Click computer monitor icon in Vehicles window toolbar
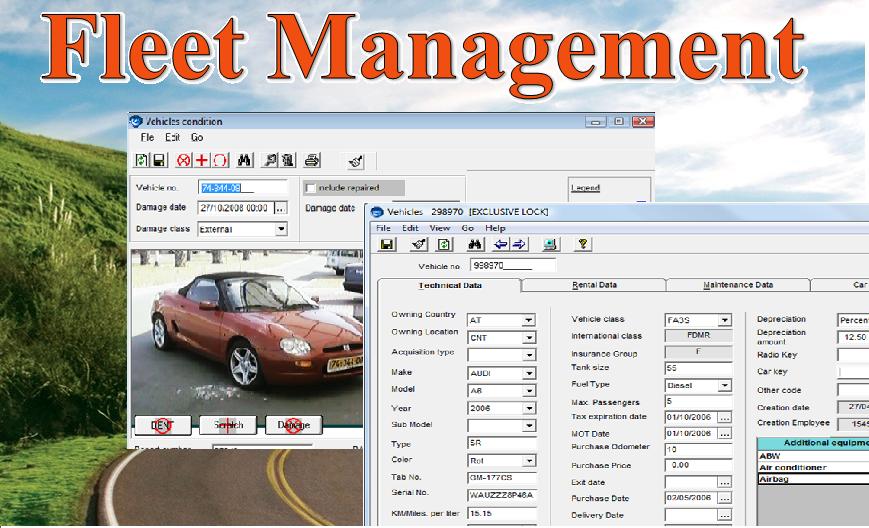Image resolution: width=869 pixels, height=528 pixels. [550, 244]
